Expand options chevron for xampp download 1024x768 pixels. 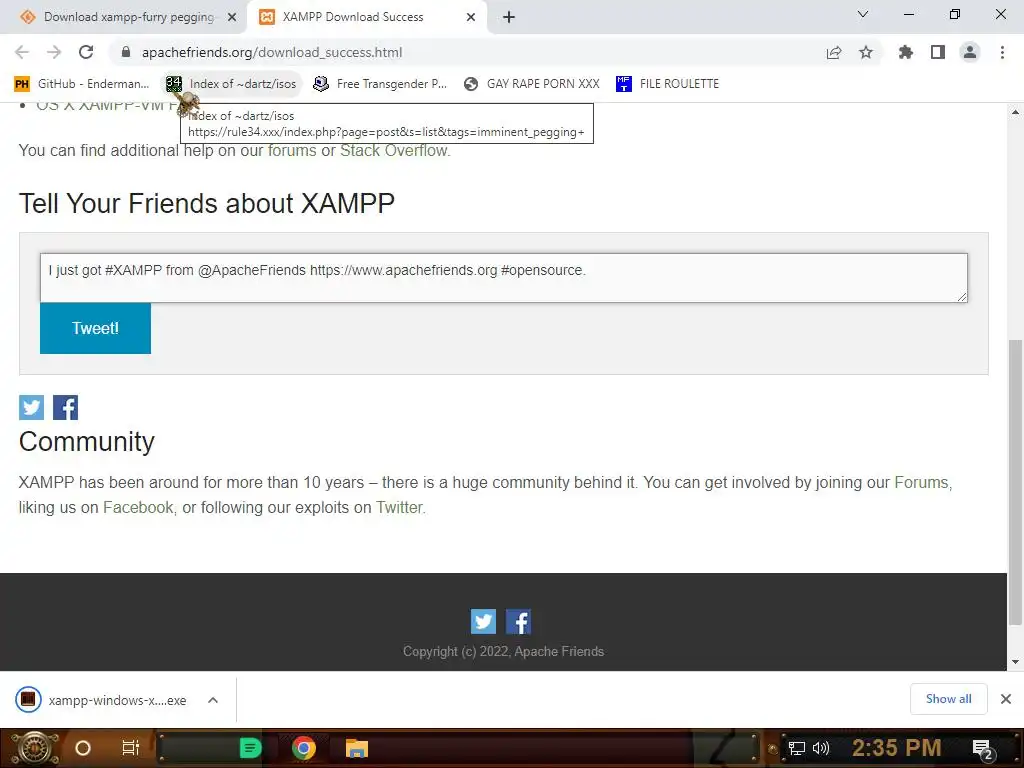[x=213, y=700]
